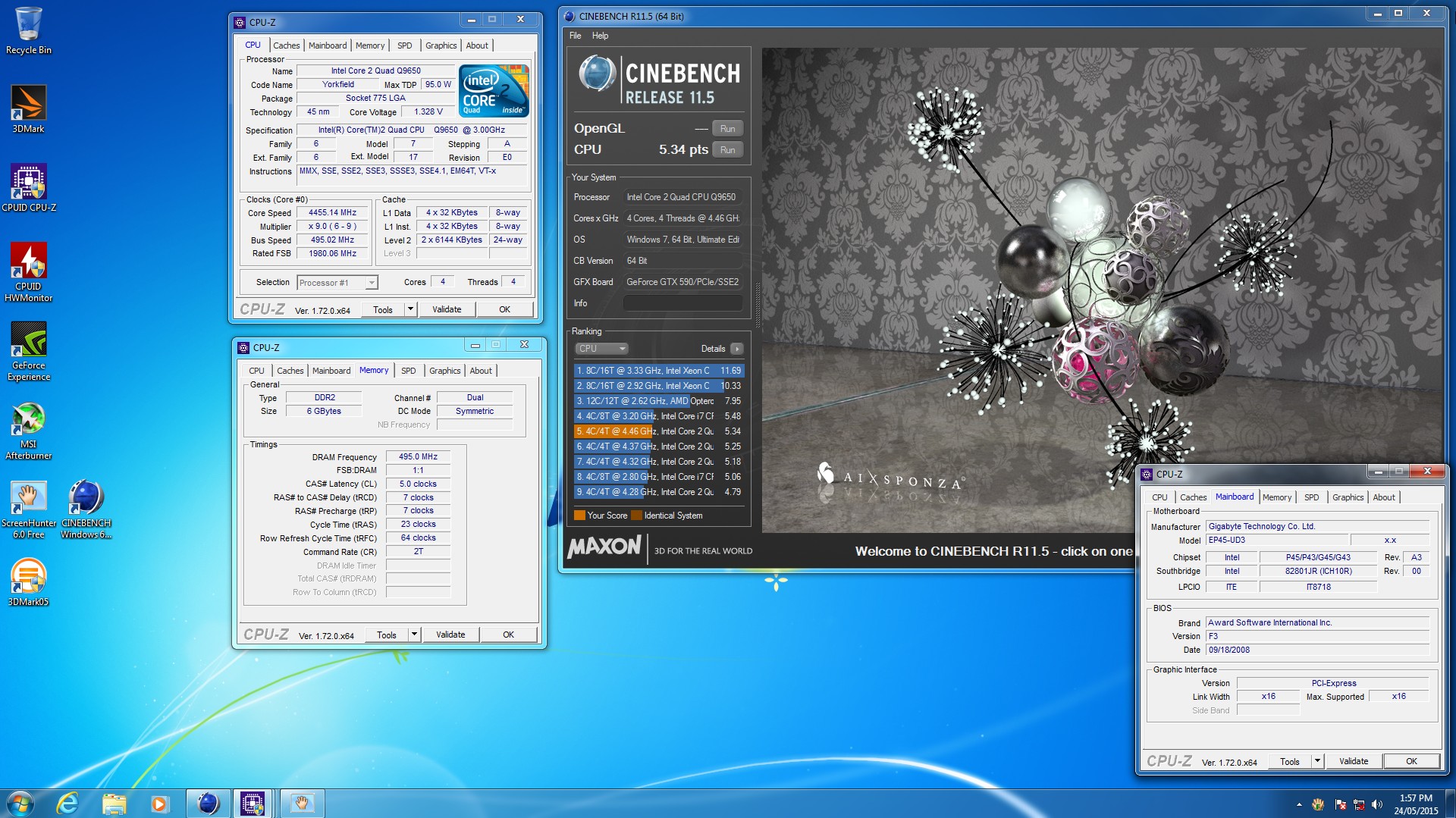Click the Intel Core 2 Quad logo

[x=494, y=90]
